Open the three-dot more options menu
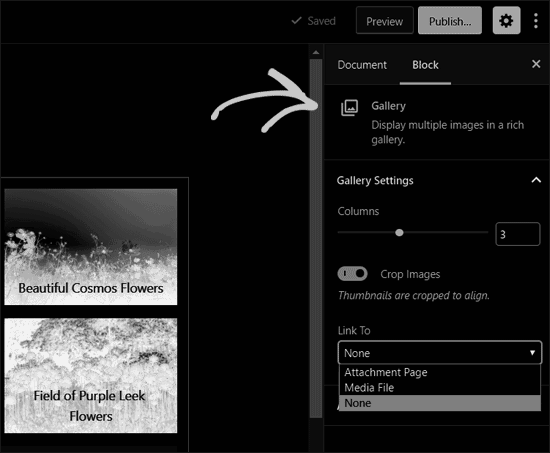550x453 pixels. (x=536, y=21)
